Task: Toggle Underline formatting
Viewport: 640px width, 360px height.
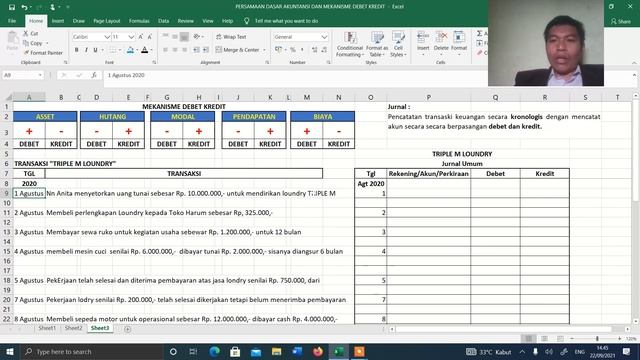Action: point(95,50)
